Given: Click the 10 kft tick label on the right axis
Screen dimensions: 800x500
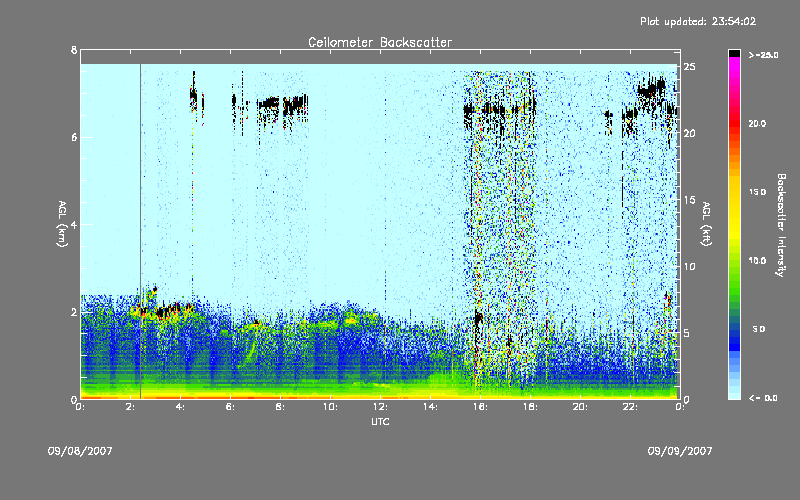Looking at the screenshot, I should click(690, 266).
